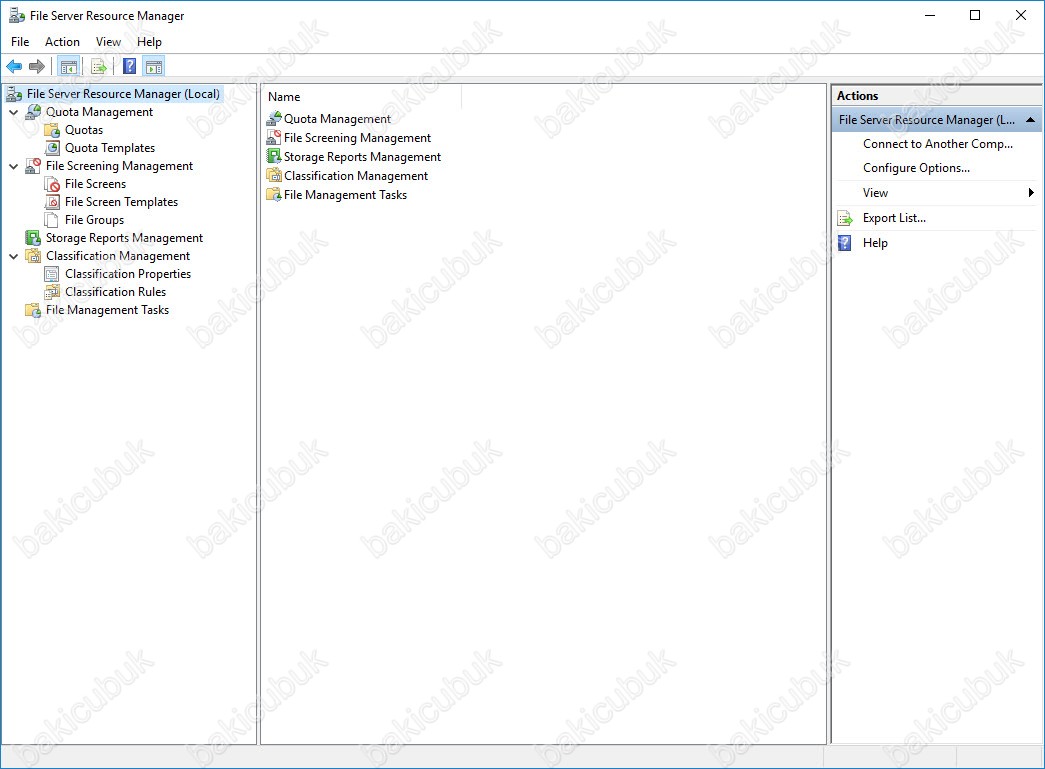Select File Management Tasks label in tree
Image resolution: width=1045 pixels, height=769 pixels.
tap(107, 310)
